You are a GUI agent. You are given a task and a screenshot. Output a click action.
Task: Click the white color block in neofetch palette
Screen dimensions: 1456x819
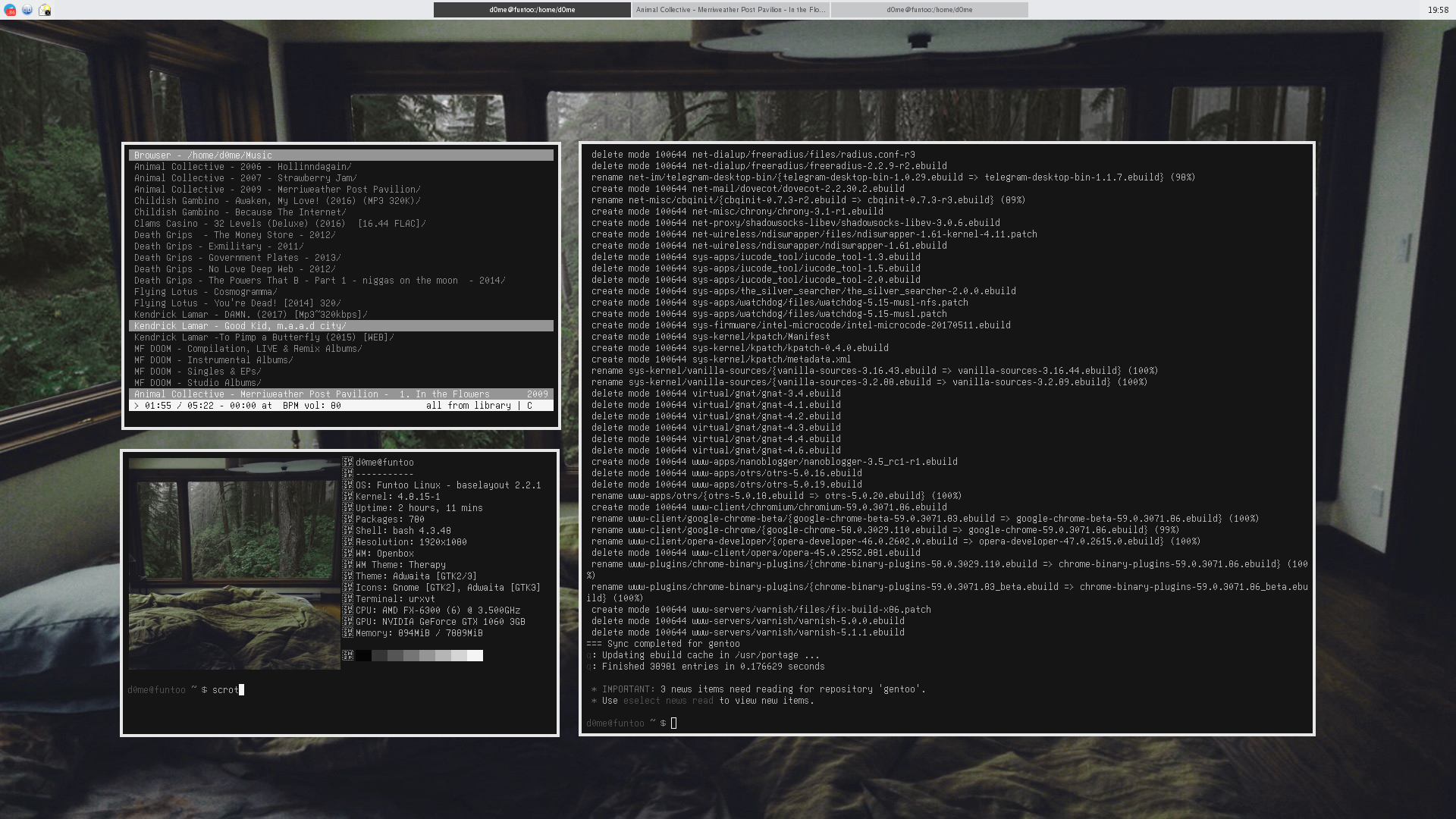pos(475,656)
